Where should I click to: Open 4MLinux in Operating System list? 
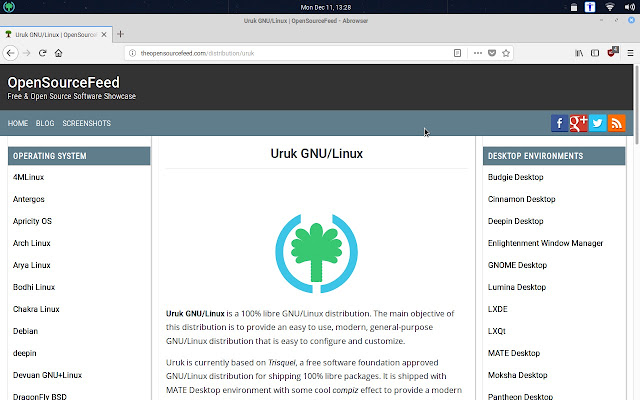click(28, 177)
